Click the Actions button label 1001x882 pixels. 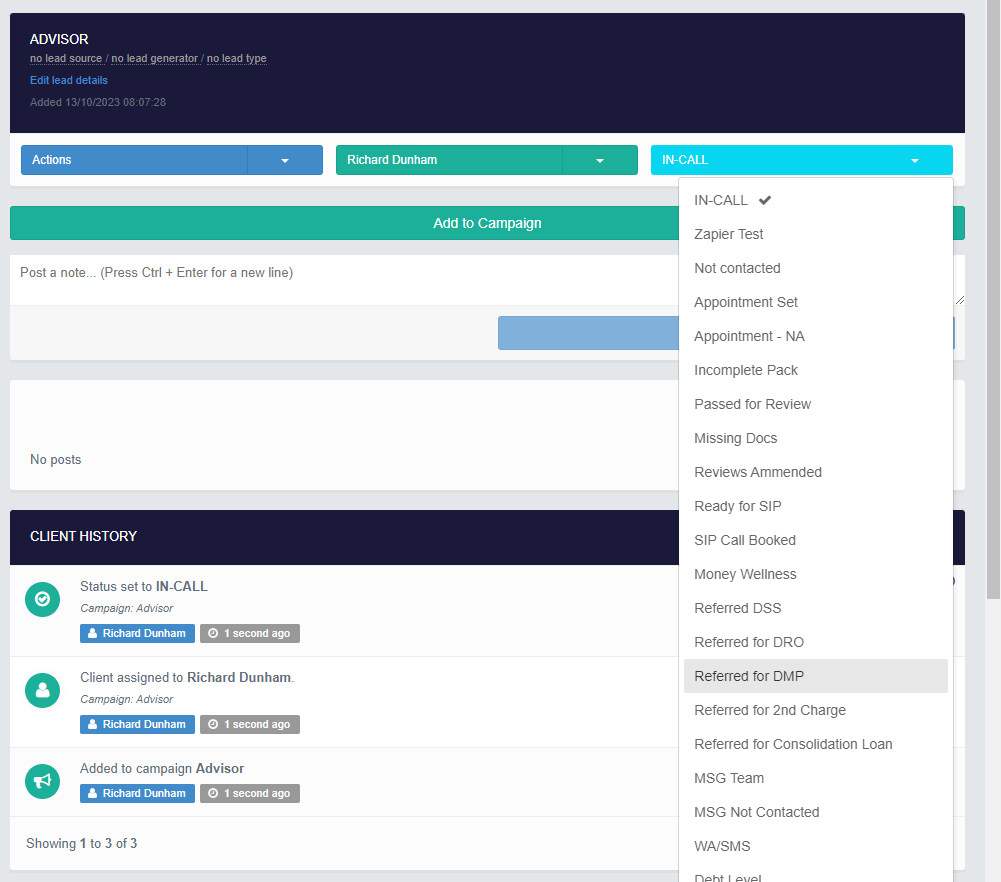[x=134, y=160]
